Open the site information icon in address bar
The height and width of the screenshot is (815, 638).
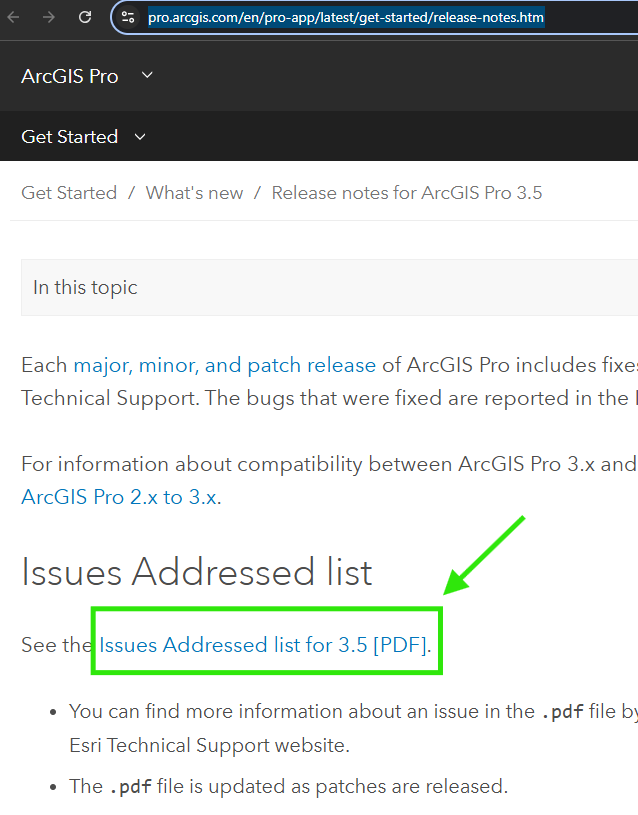(128, 17)
